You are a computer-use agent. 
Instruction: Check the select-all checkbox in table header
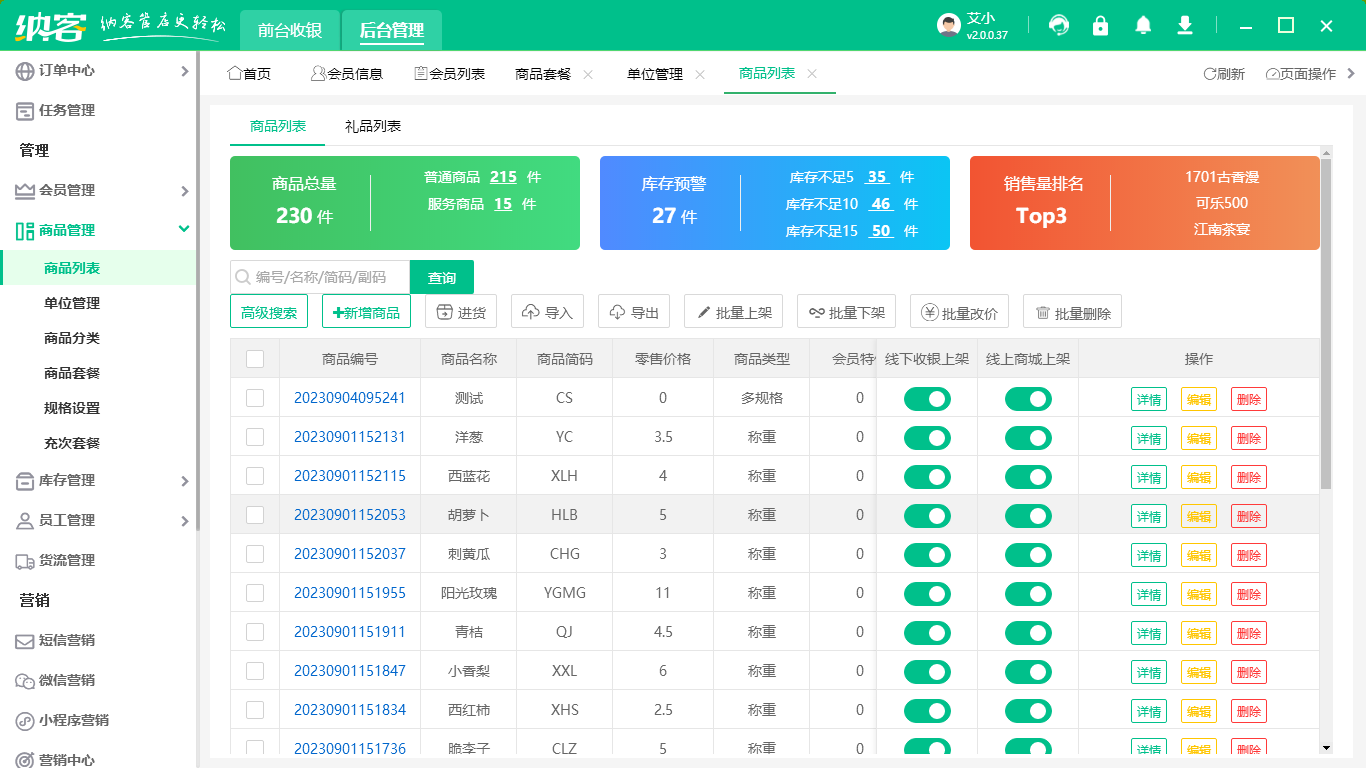click(255, 358)
